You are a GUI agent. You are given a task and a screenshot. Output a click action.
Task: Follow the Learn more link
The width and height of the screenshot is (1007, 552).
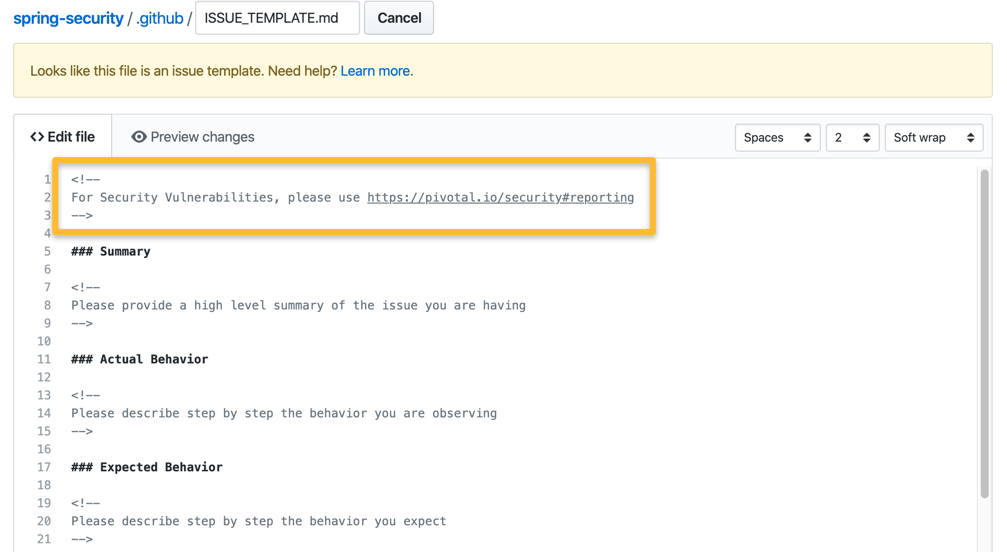375,71
